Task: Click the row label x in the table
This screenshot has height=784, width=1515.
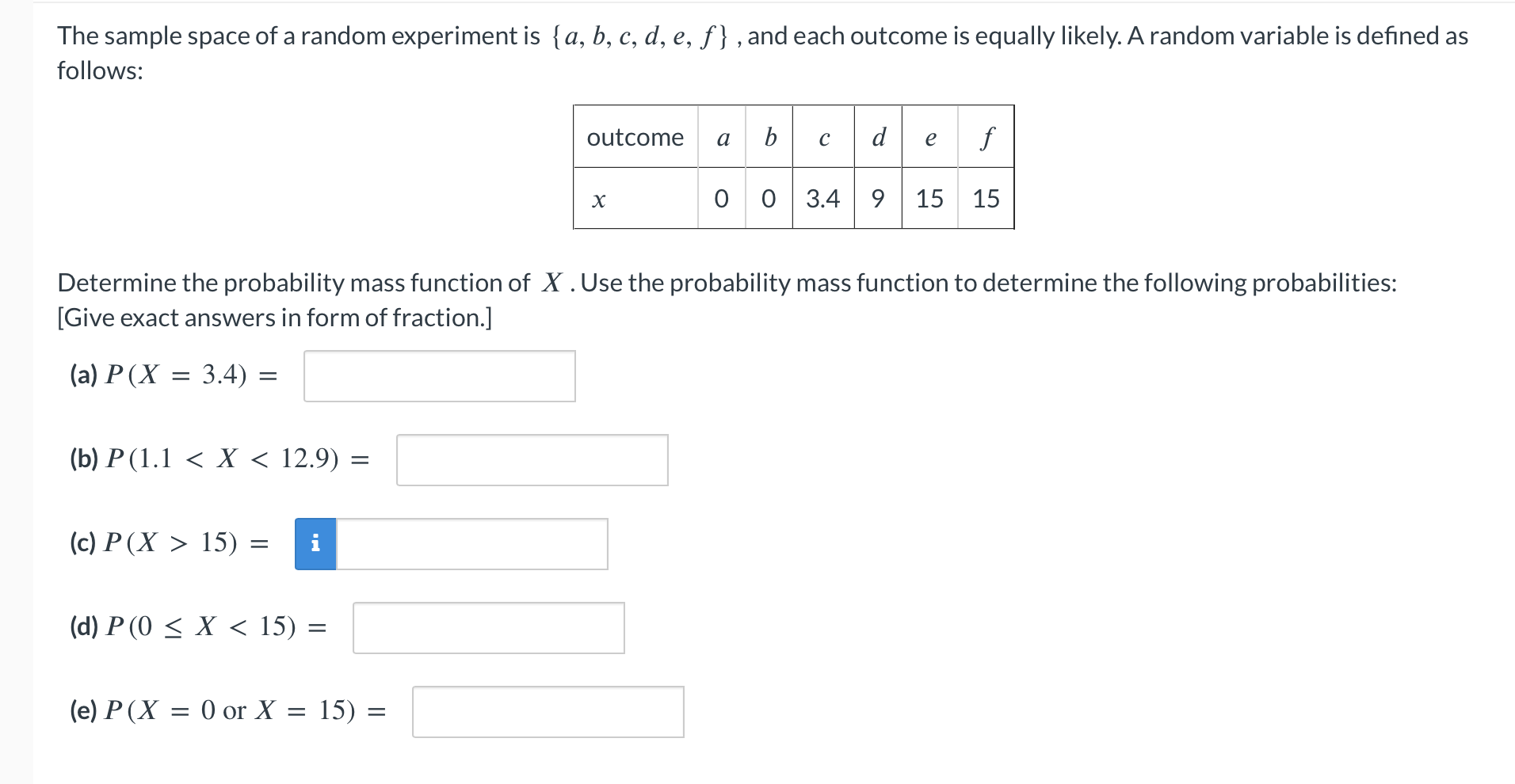Action: click(598, 199)
